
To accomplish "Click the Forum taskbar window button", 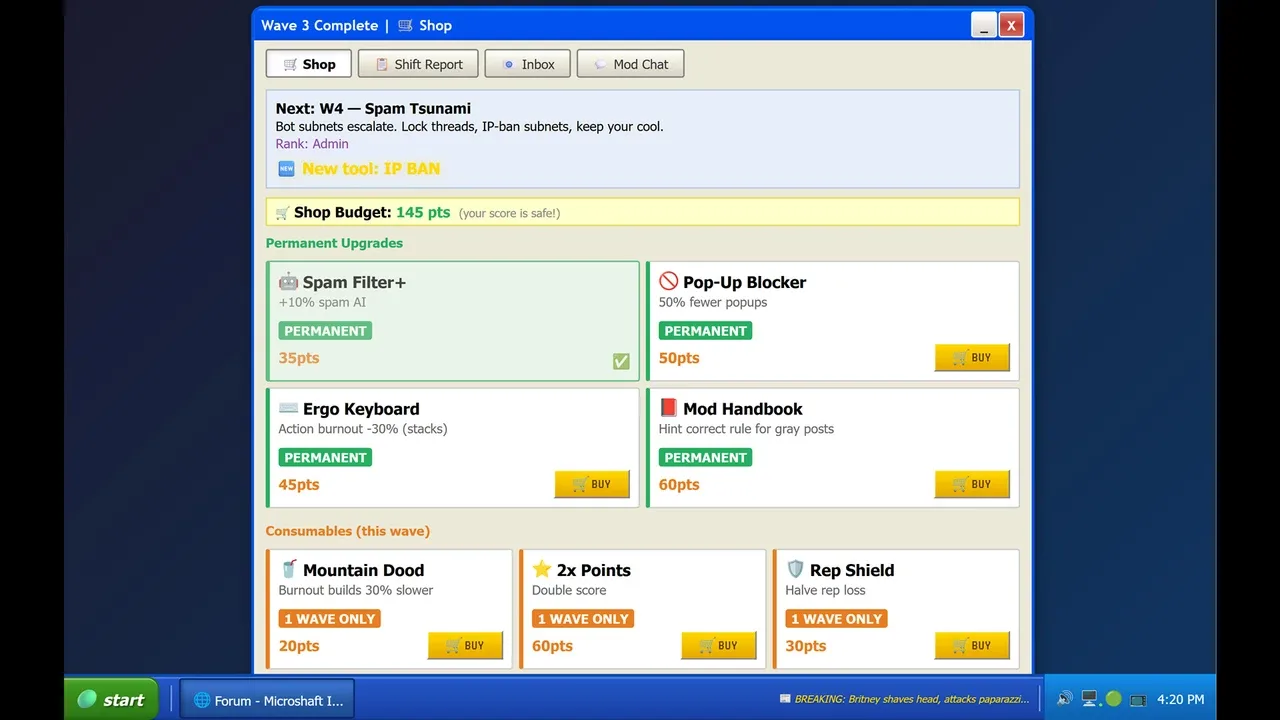I will [x=267, y=700].
